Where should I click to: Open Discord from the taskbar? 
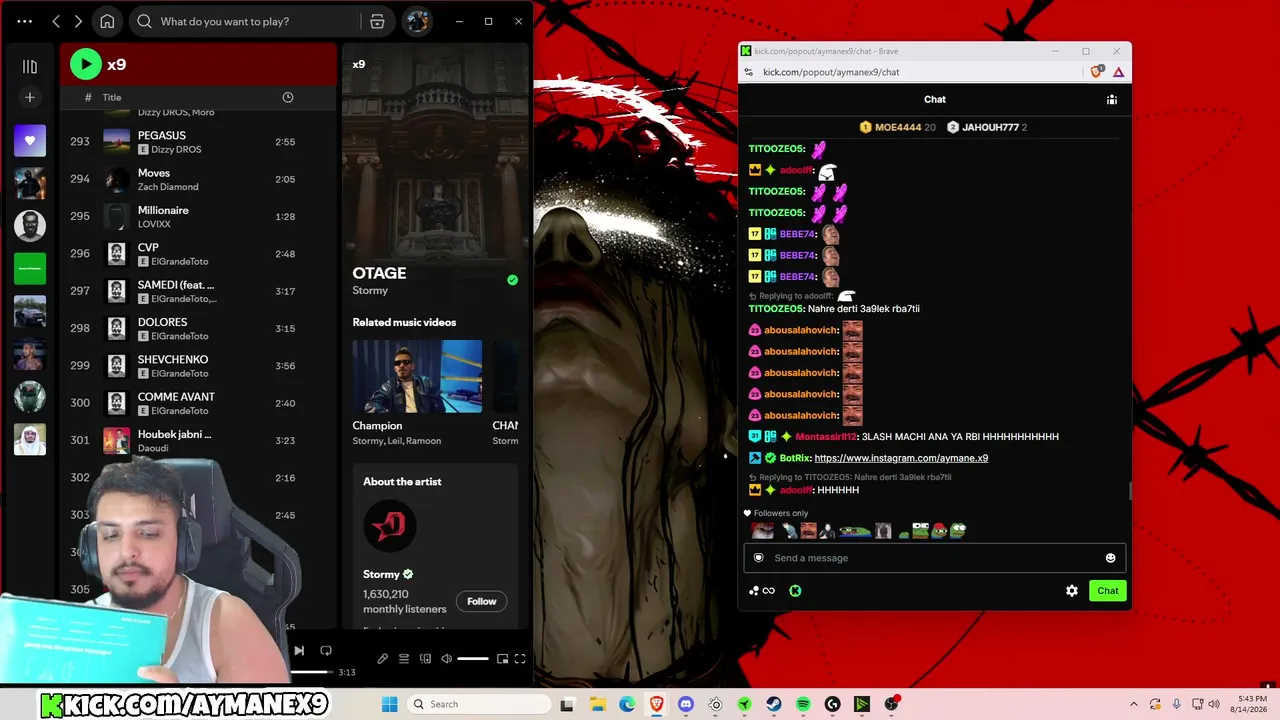(686, 704)
